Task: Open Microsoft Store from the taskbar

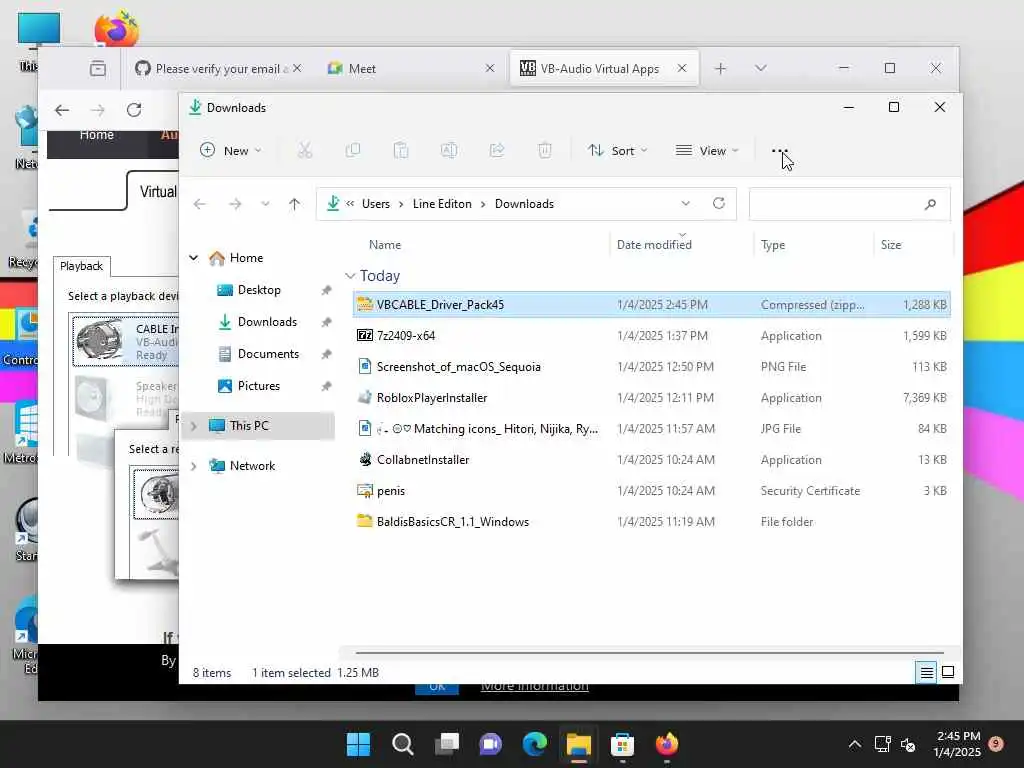Action: pos(622,744)
